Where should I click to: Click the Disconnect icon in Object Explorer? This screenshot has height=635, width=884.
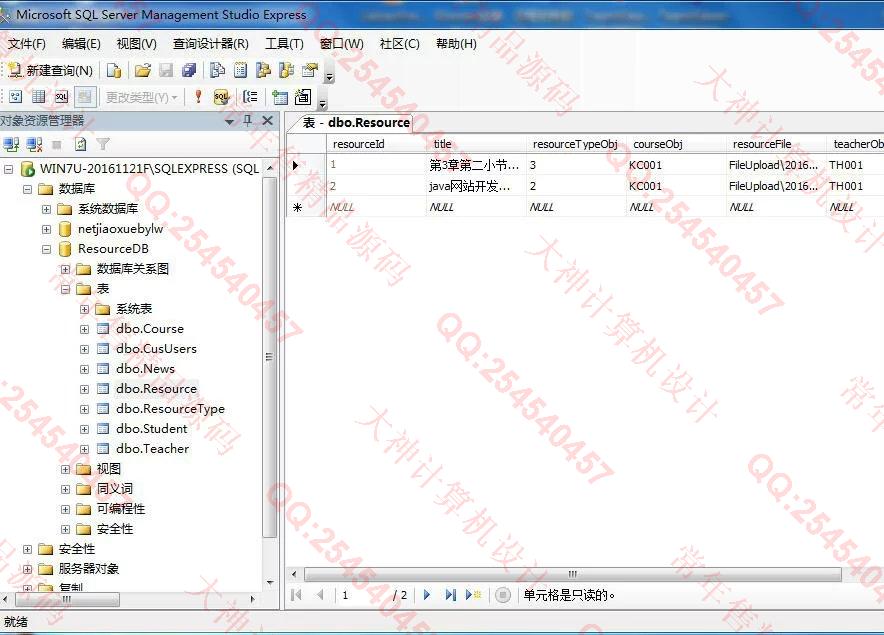pos(34,144)
